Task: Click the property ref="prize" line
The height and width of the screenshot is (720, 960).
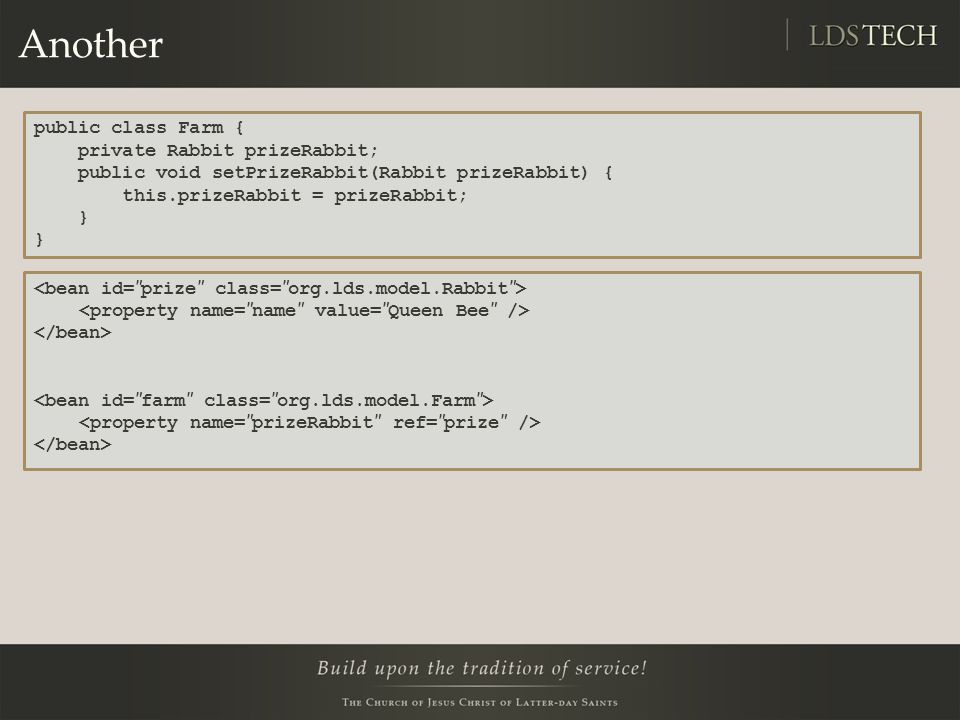Action: point(309,422)
